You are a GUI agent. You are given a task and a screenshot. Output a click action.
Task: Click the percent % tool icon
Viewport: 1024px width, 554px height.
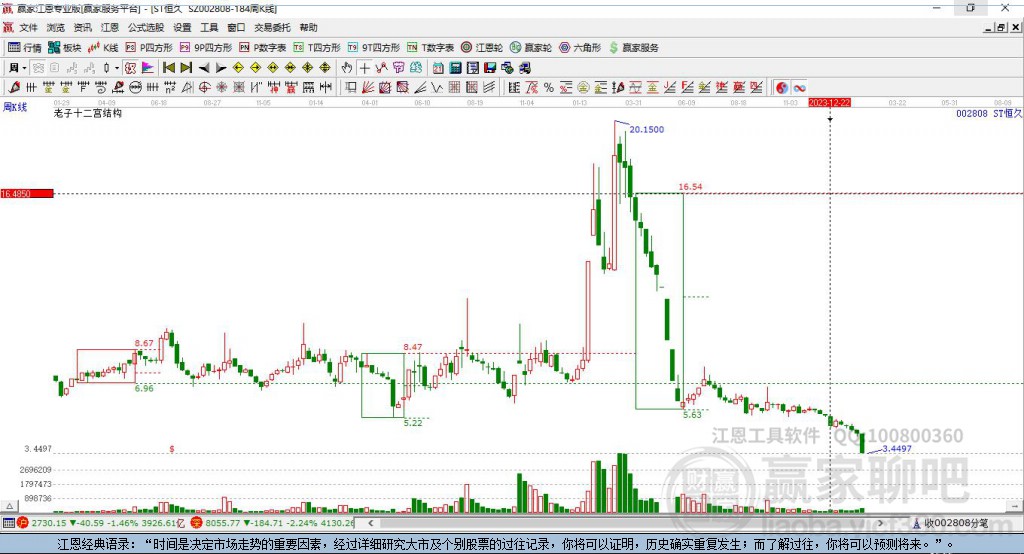coord(549,88)
